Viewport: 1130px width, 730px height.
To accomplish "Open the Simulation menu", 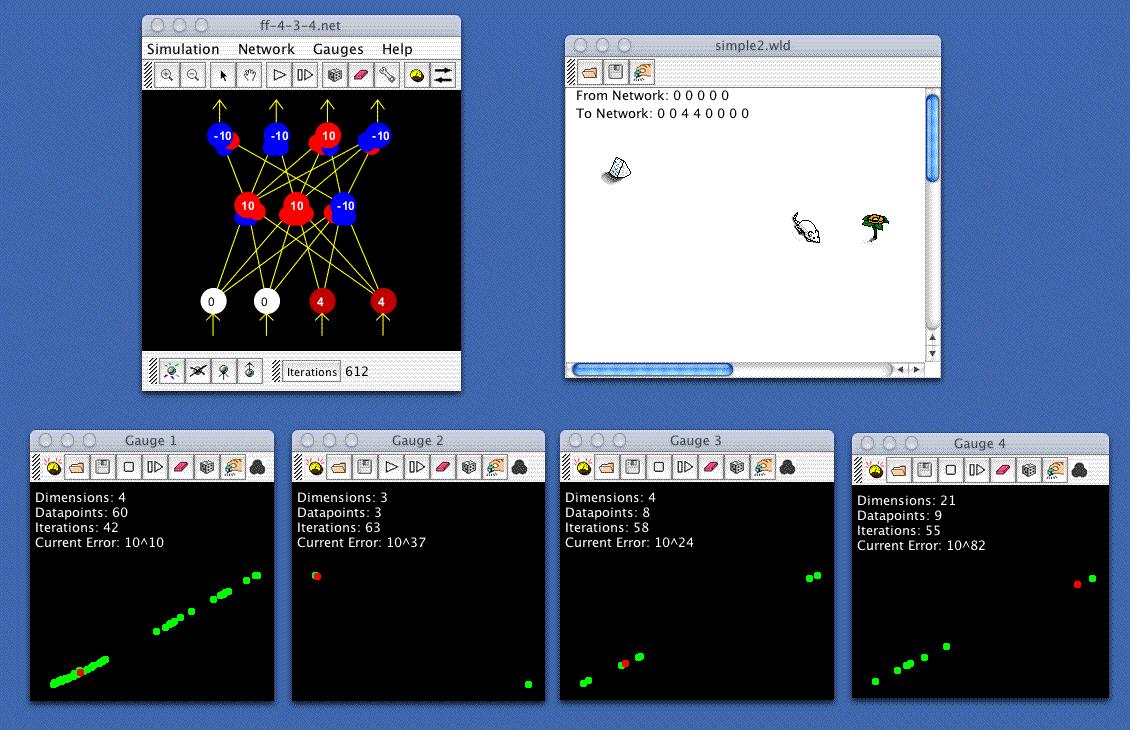I will (183, 49).
